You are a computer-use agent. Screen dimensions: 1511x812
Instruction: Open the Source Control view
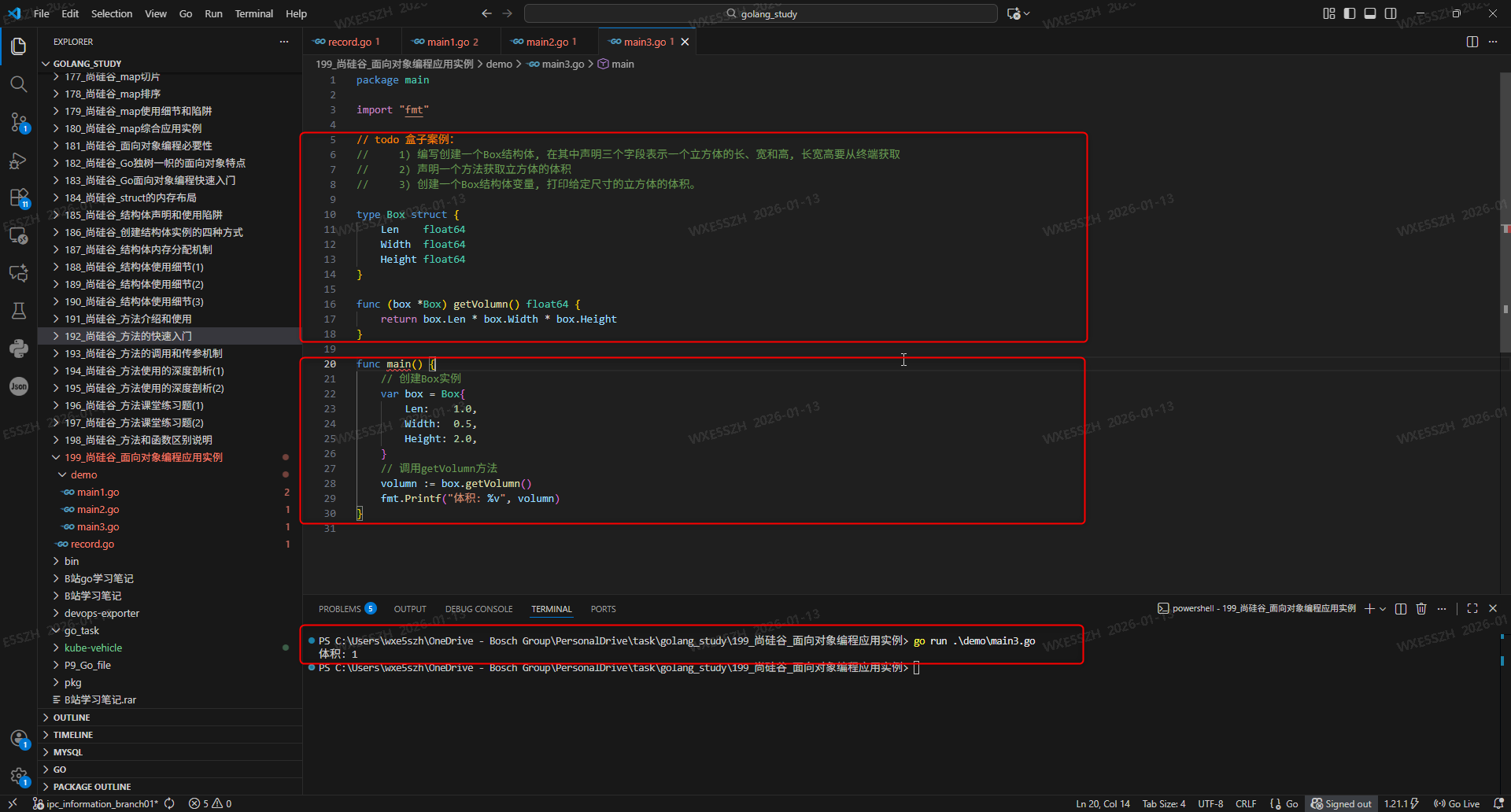pyautogui.click(x=19, y=122)
